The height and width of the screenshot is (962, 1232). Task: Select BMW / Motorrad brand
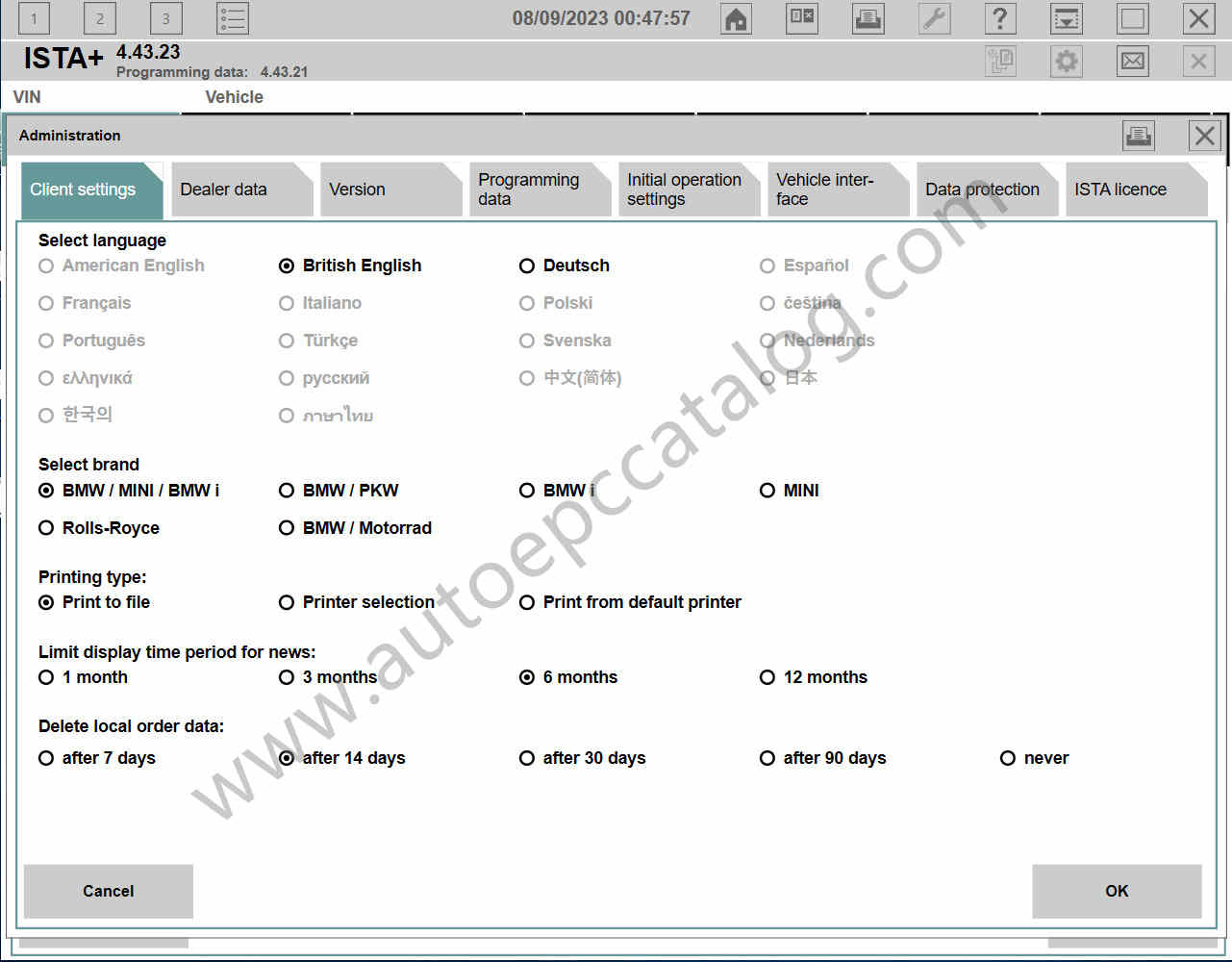click(x=355, y=528)
